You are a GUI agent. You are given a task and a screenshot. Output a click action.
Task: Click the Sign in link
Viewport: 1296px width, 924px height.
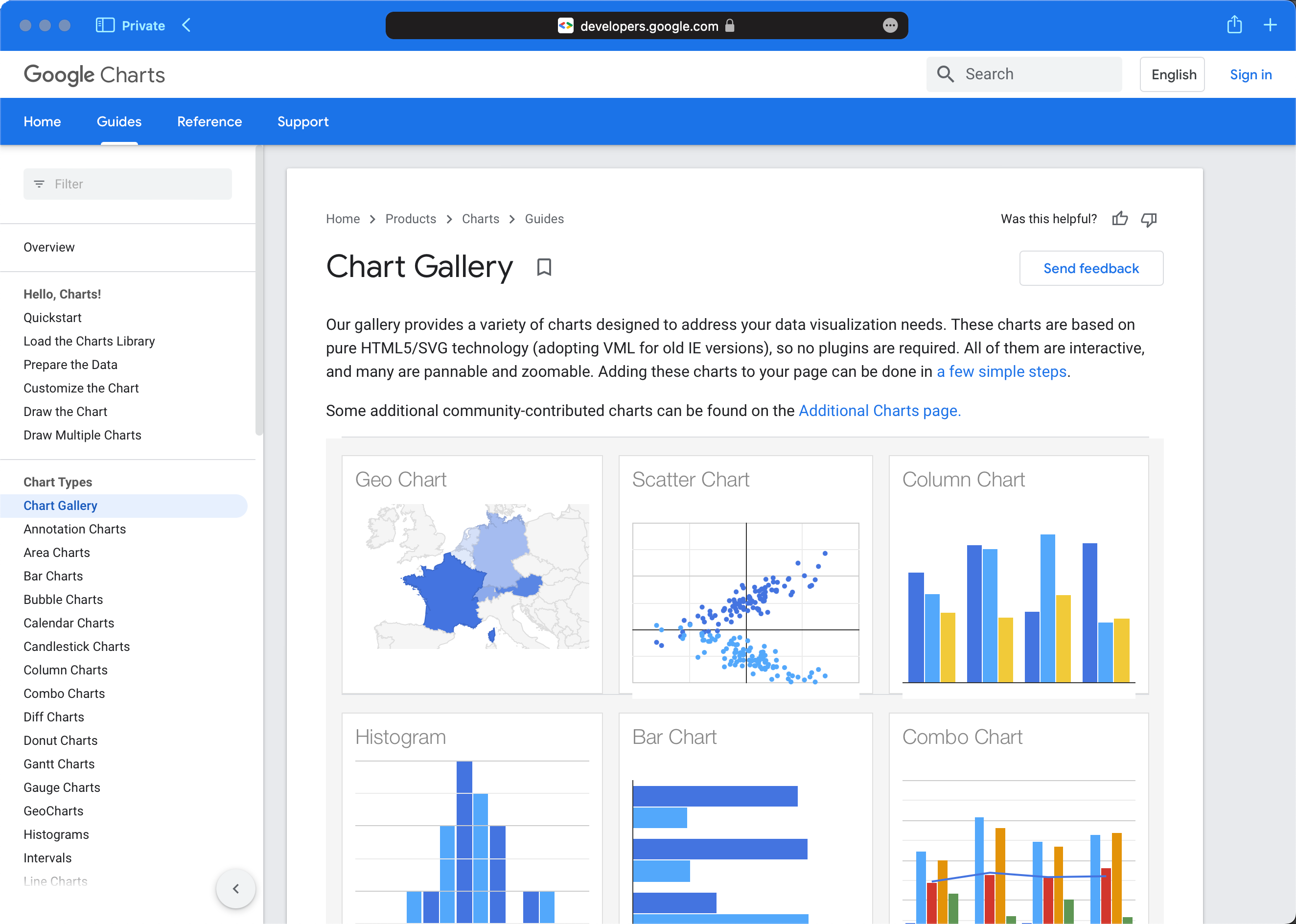click(1250, 74)
